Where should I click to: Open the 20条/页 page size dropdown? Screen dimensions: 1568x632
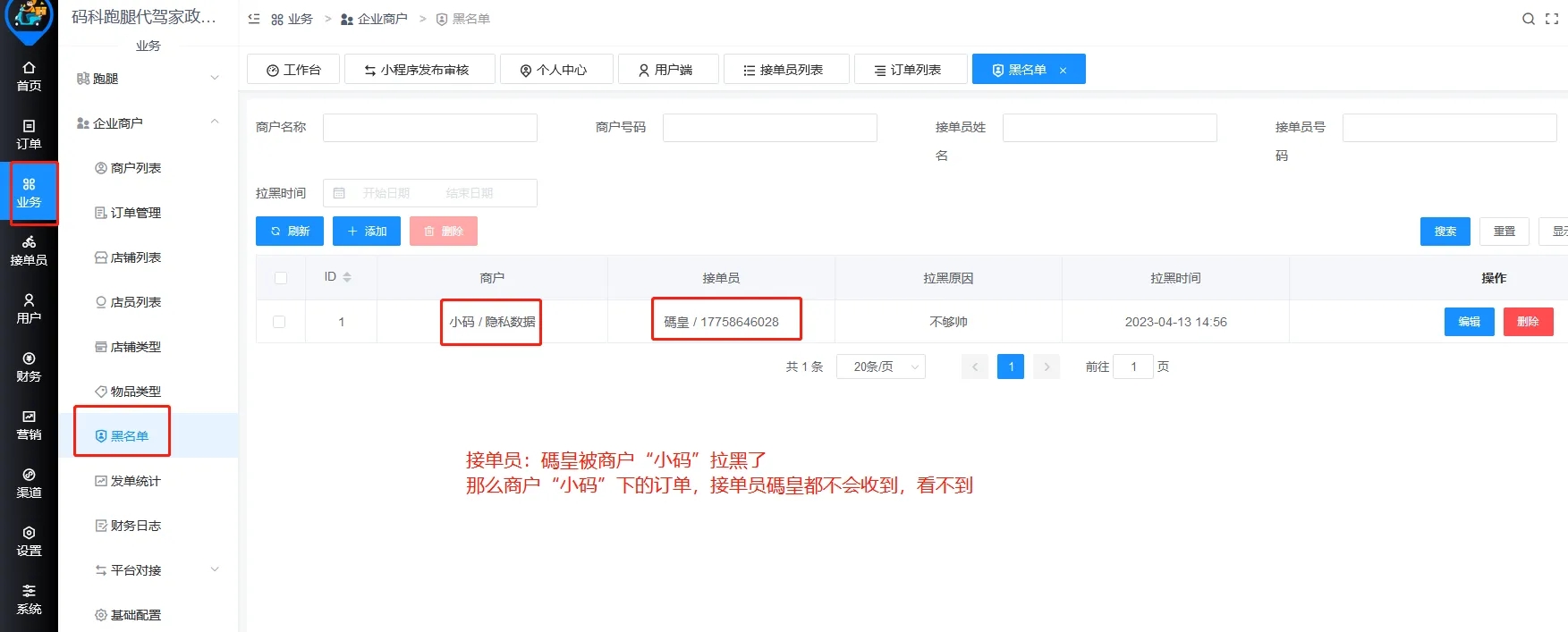pos(880,367)
